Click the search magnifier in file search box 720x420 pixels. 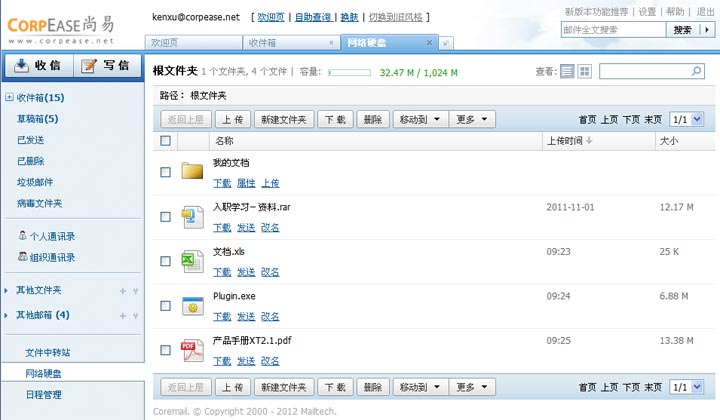click(695, 72)
